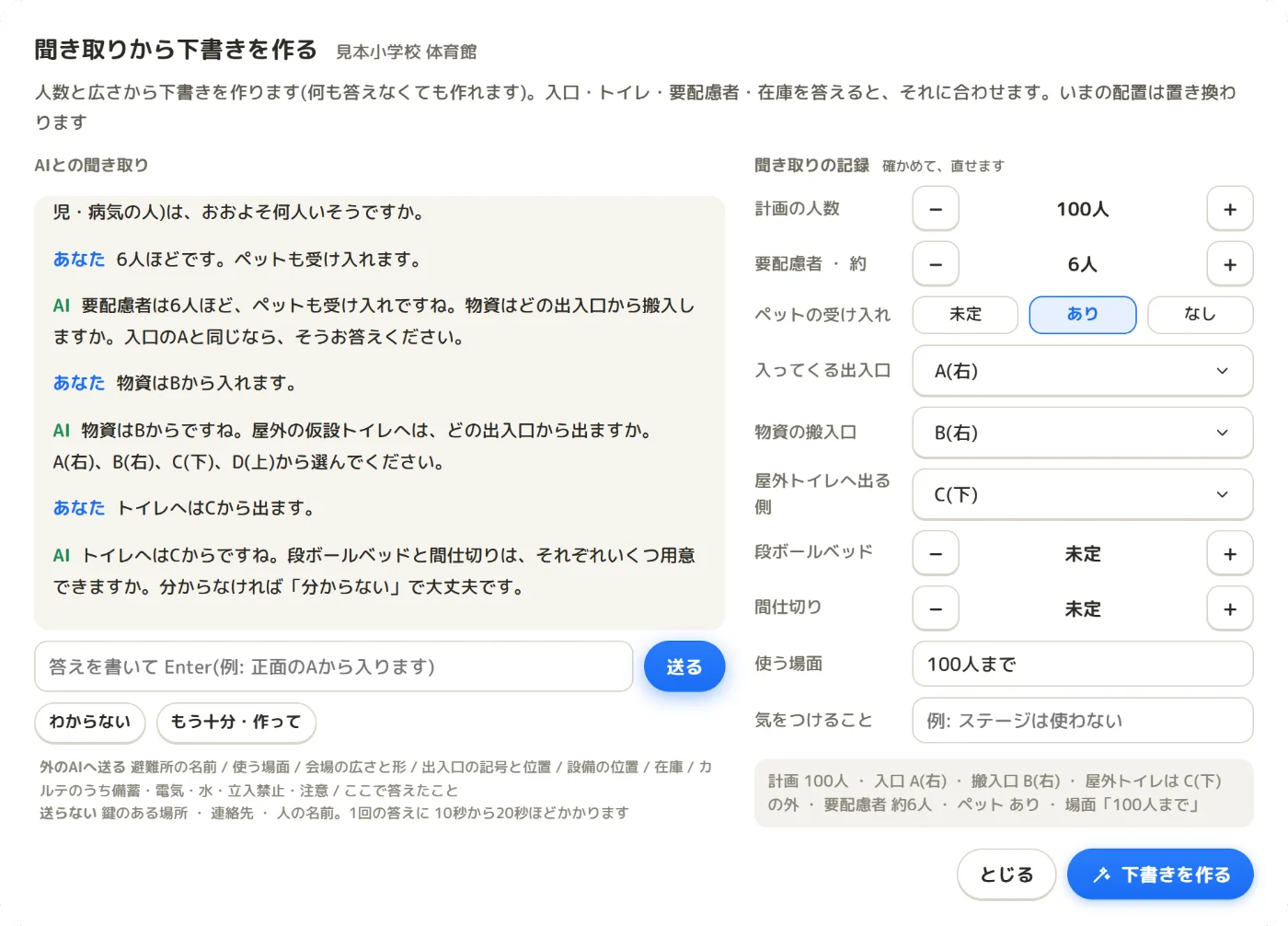The height and width of the screenshot is (926, 1288).
Task: Click the 100人 planned count value
Action: point(1083,209)
